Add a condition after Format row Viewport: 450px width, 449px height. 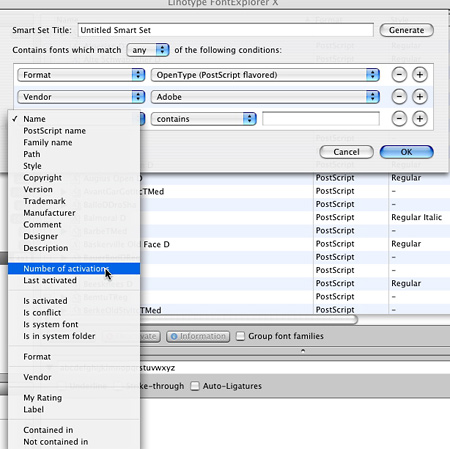point(420,75)
